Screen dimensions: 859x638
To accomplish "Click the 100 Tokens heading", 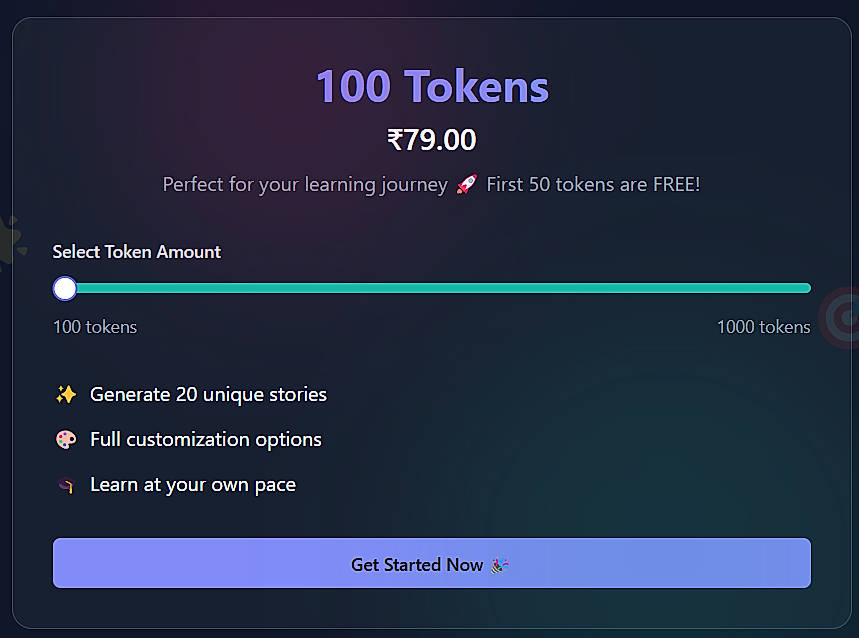I will click(432, 87).
